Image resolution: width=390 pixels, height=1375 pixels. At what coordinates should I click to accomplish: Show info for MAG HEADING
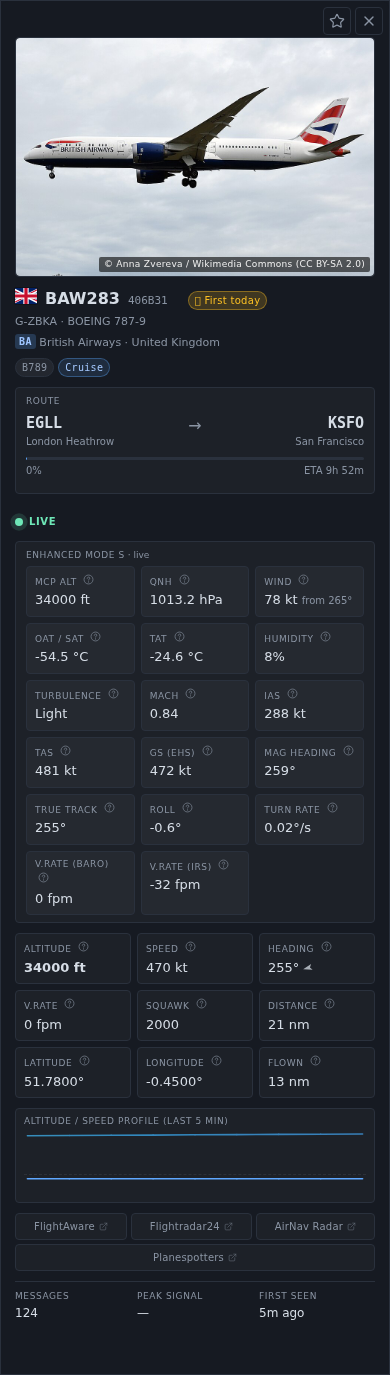pyautogui.click(x=348, y=751)
